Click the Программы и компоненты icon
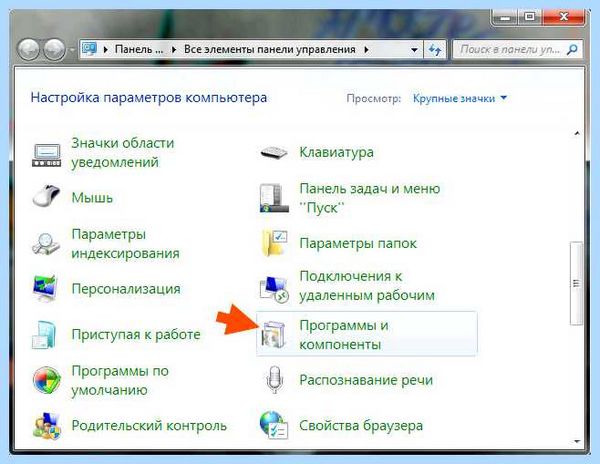This screenshot has width=600, height=464. tap(273, 335)
